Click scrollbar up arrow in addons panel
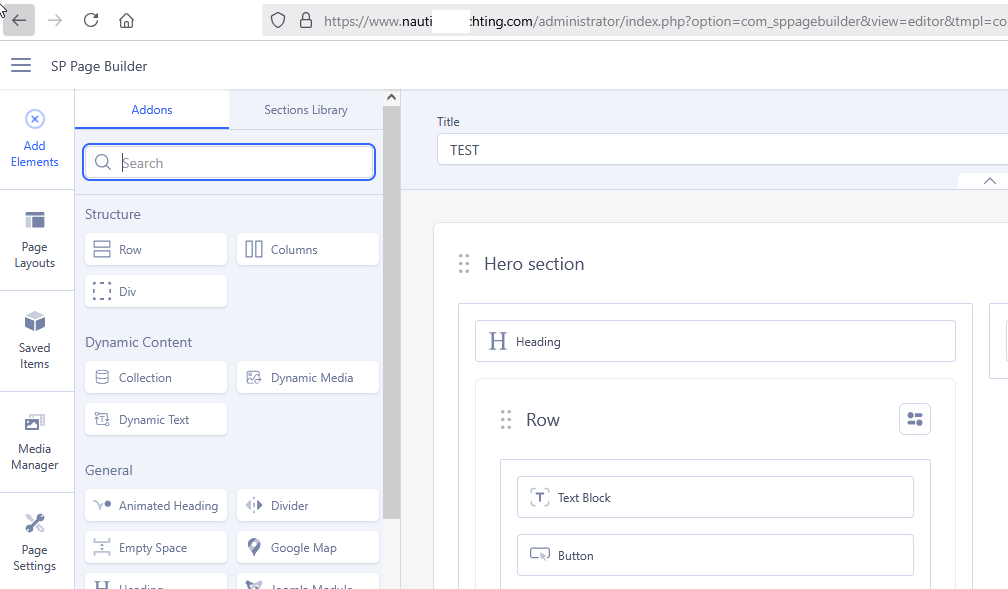1008x589 pixels. click(x=391, y=98)
